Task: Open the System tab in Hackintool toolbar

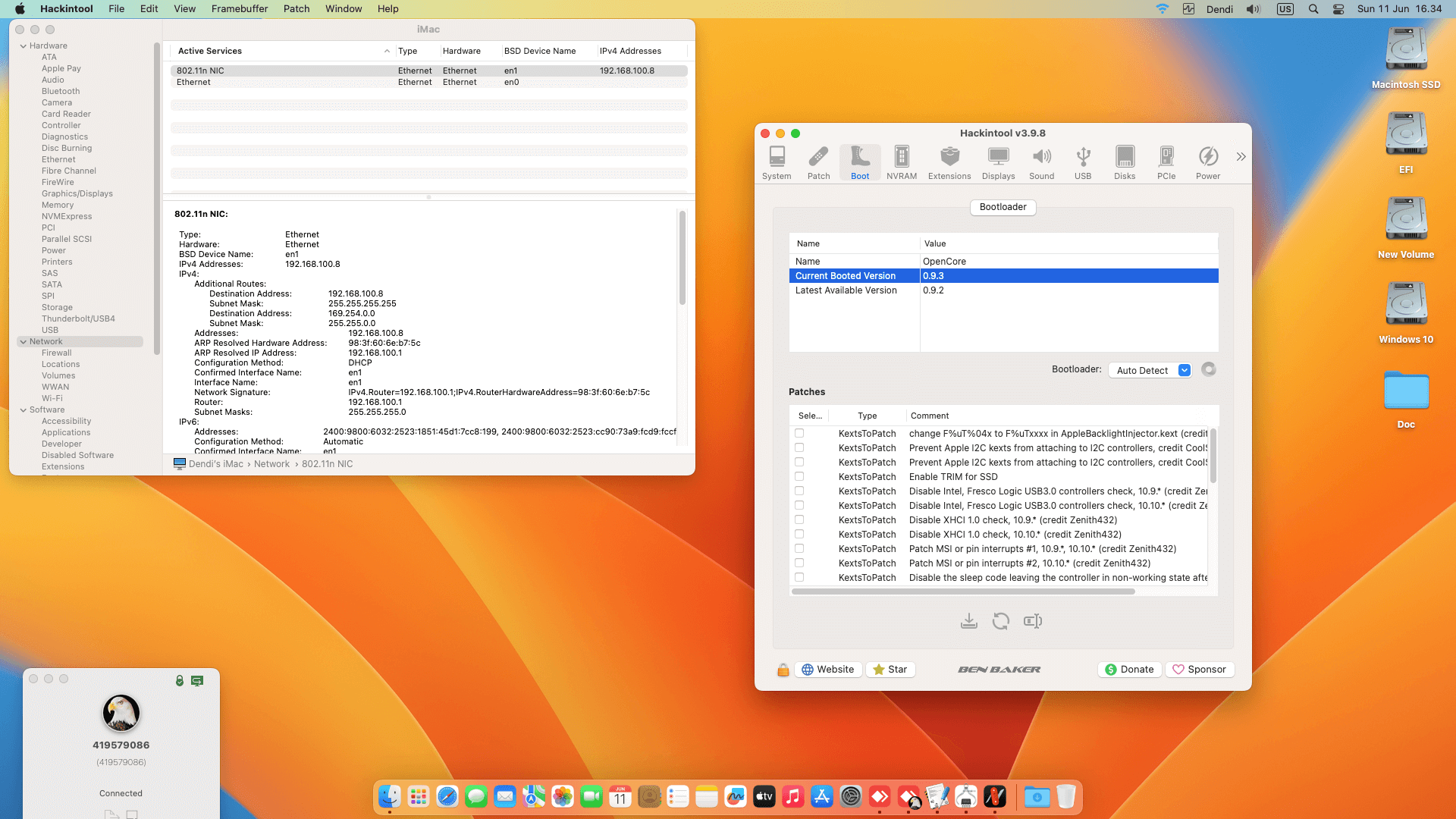Action: coord(777,162)
